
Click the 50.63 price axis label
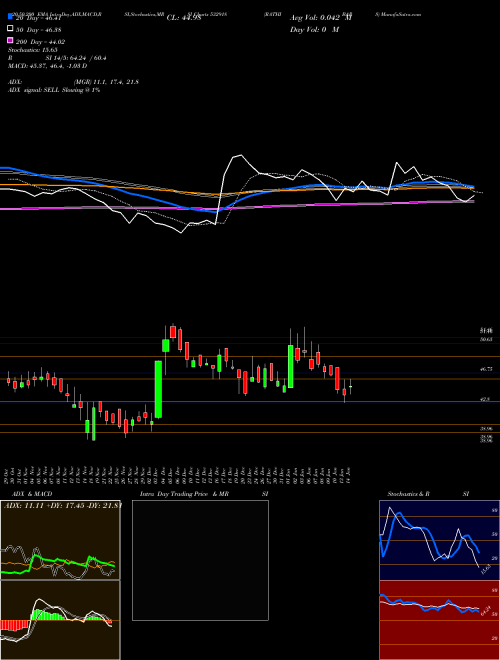[486, 338]
